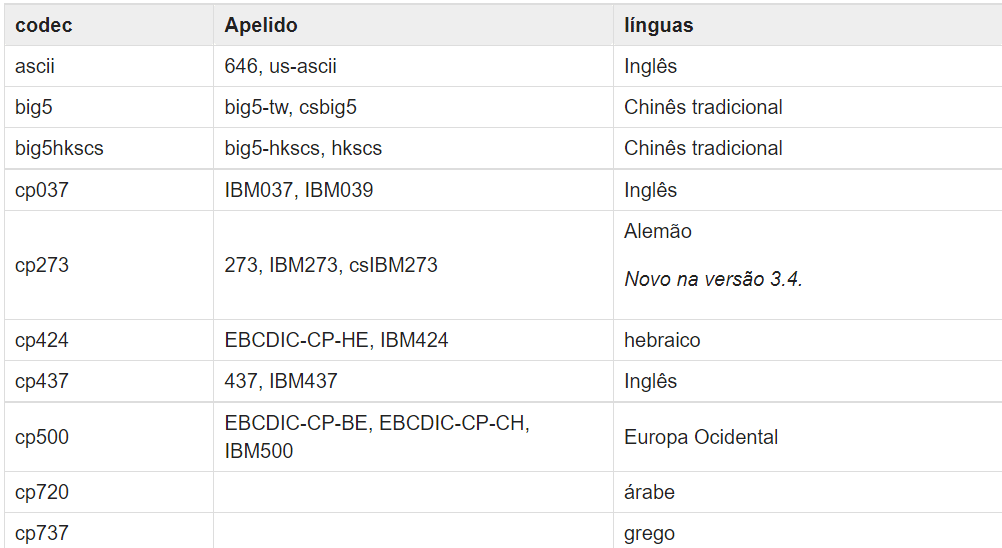Click the línguas column header
The image size is (1002, 548).
(x=807, y=25)
